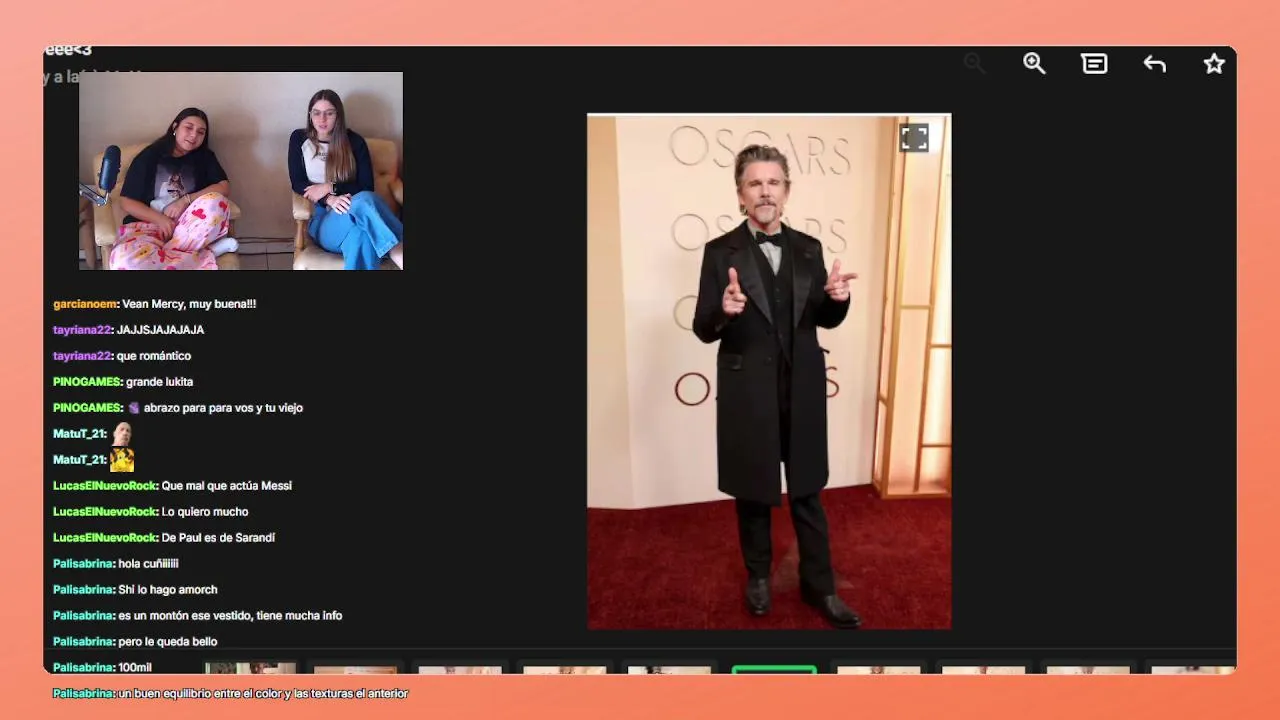The image size is (1280, 720).
Task: Click 'abrazo para para vos y tu viejo'
Action: tap(223, 408)
